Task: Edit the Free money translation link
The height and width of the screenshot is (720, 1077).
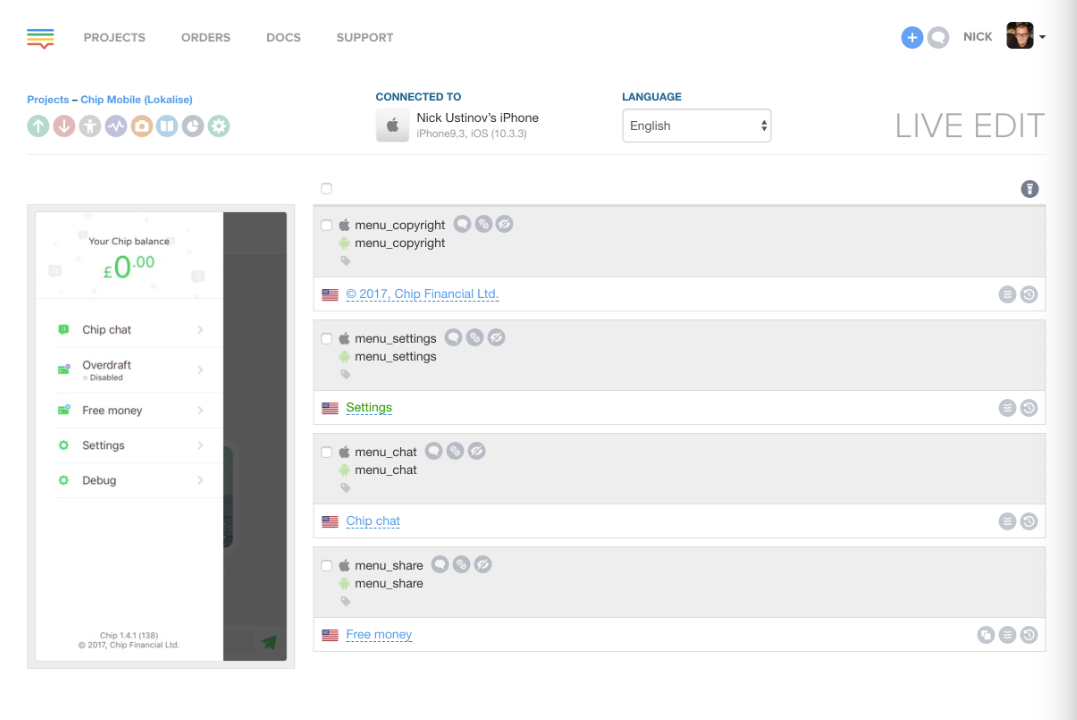Action: point(379,634)
